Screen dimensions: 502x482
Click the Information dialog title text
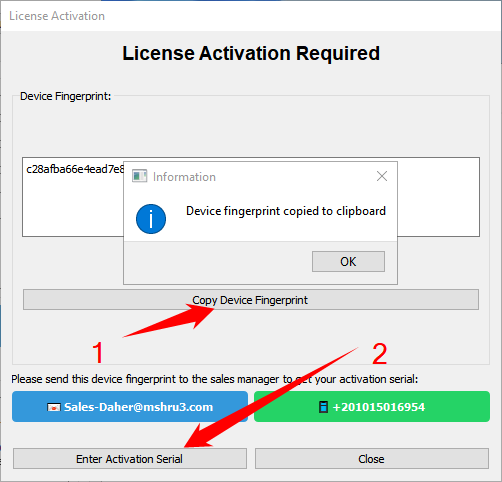[x=184, y=177]
